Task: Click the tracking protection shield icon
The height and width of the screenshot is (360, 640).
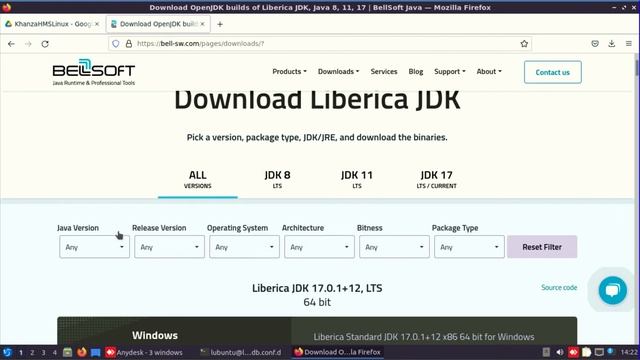Action: tap(116, 44)
